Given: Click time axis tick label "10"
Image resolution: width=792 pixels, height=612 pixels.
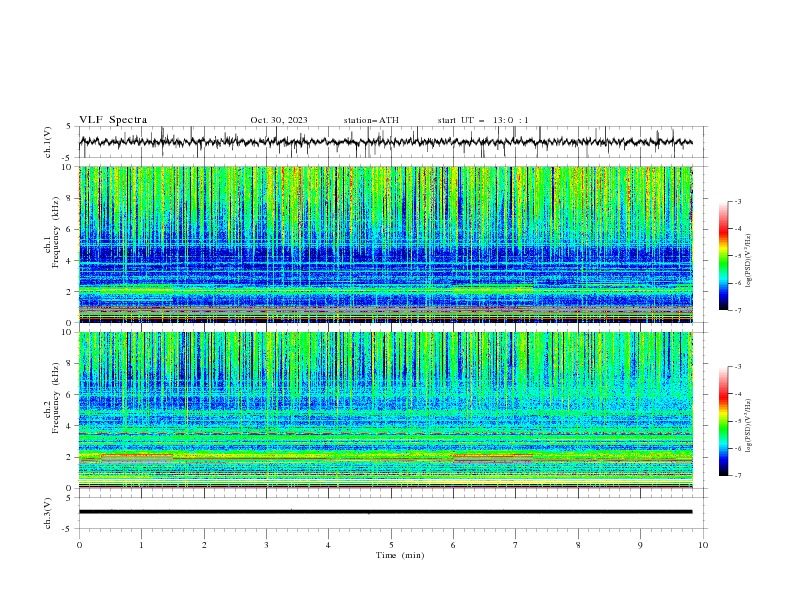Looking at the screenshot, I should point(703,545).
